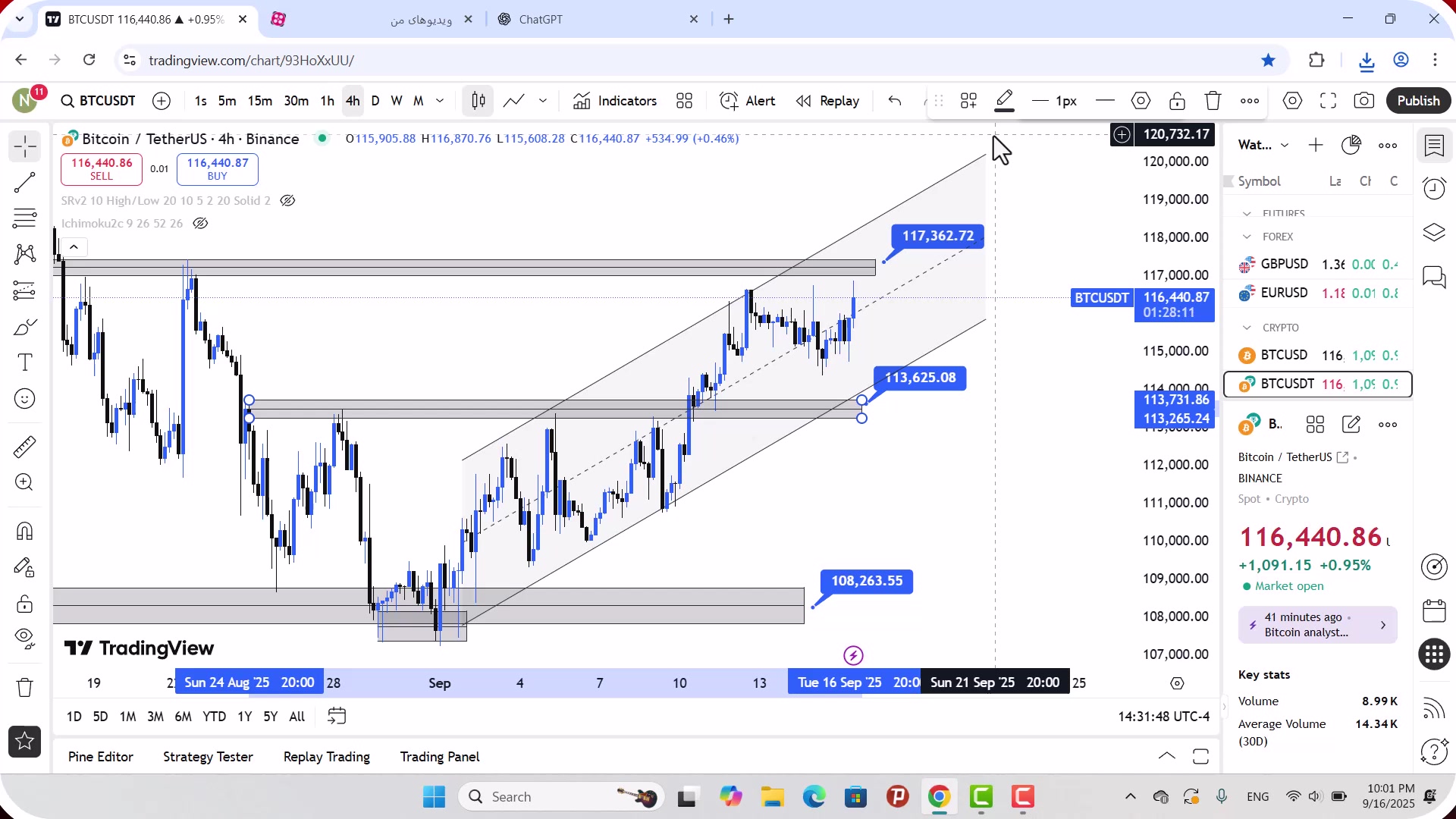Open the object tree layers panel
This screenshot has width=1456, height=819.
(1434, 232)
